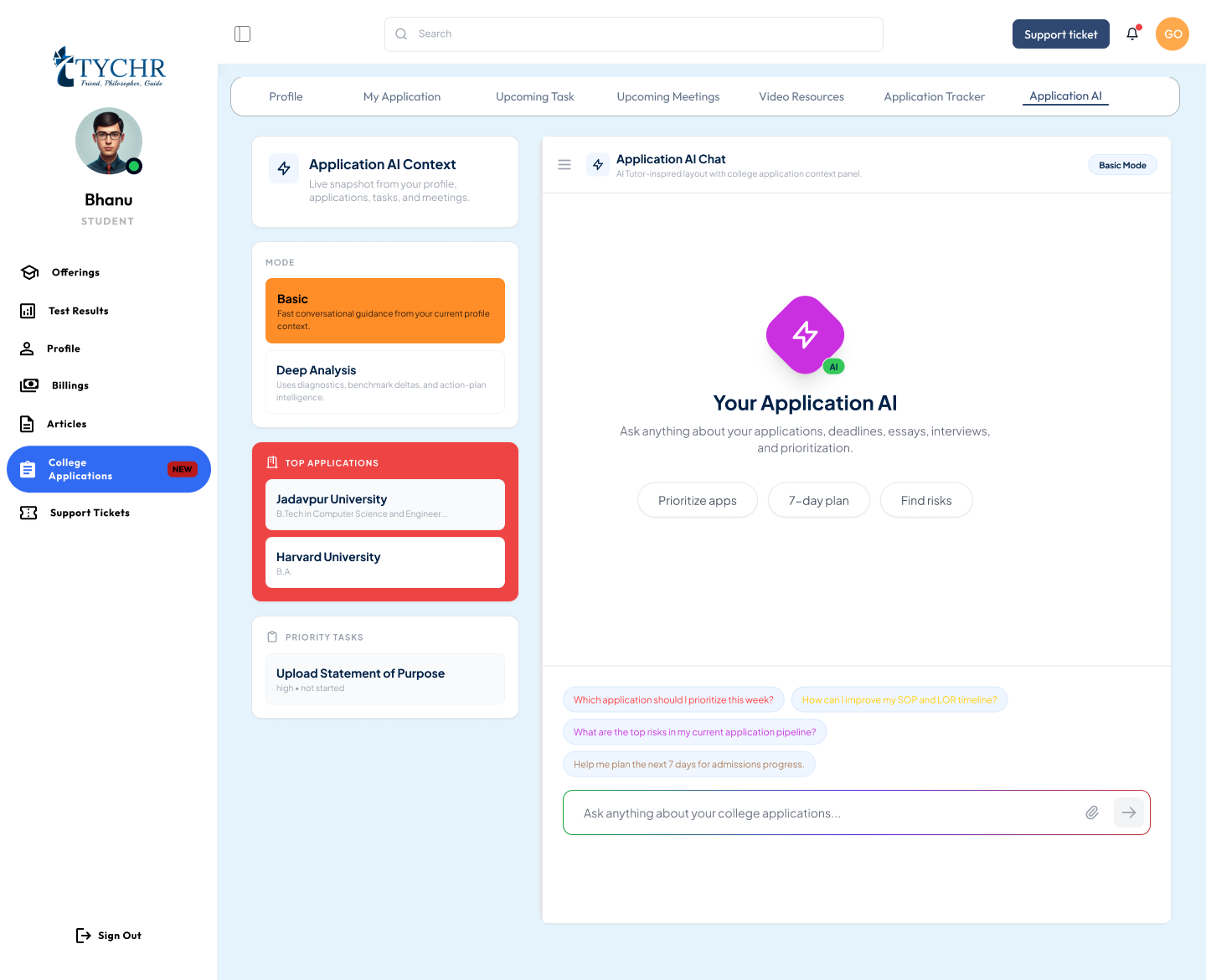Image resolution: width=1206 pixels, height=980 pixels.
Task: Click the purple Application AI lightning logo
Action: tap(805, 334)
